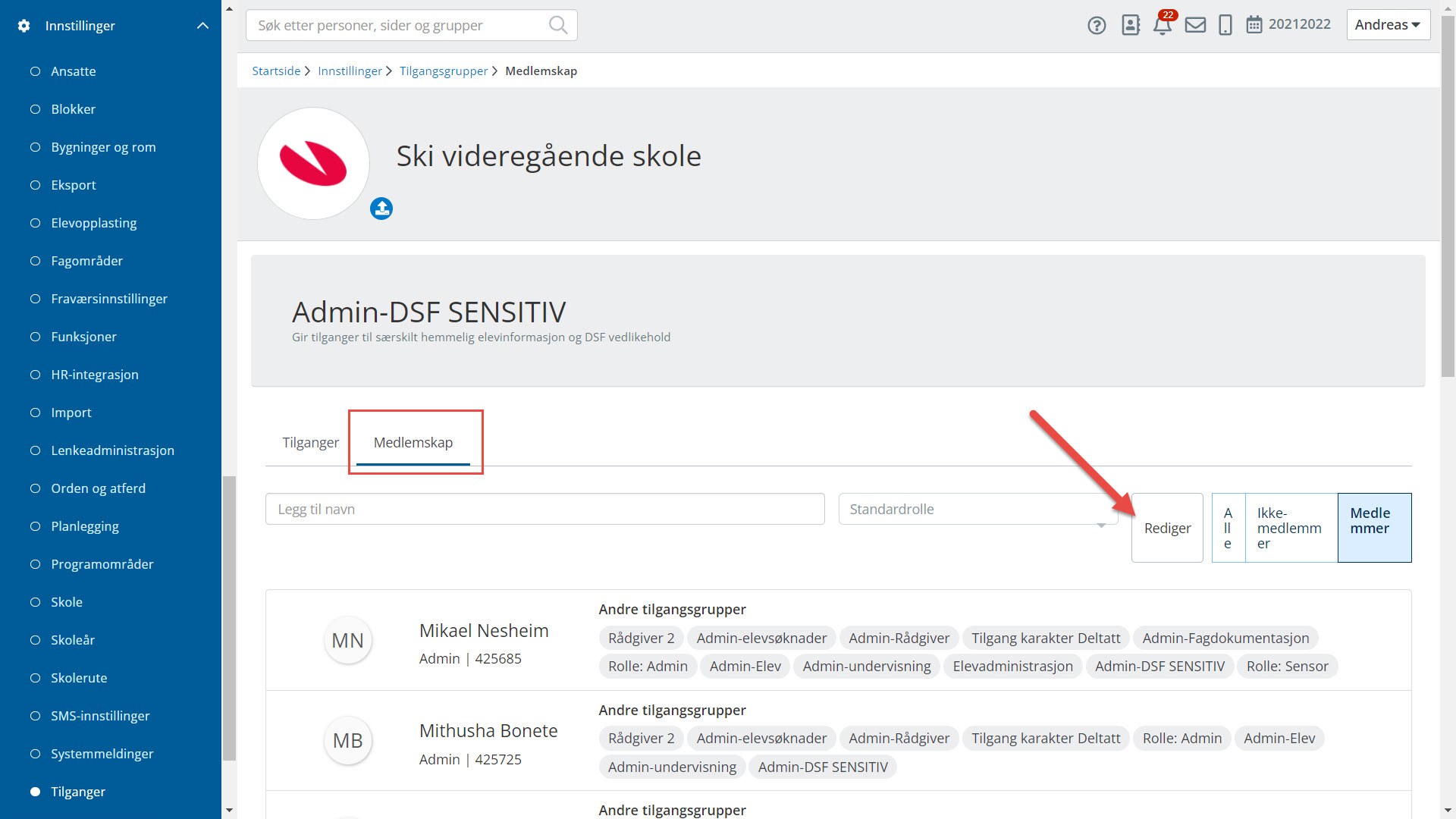Show all with the Alle filter
1456x819 pixels.
coord(1228,528)
